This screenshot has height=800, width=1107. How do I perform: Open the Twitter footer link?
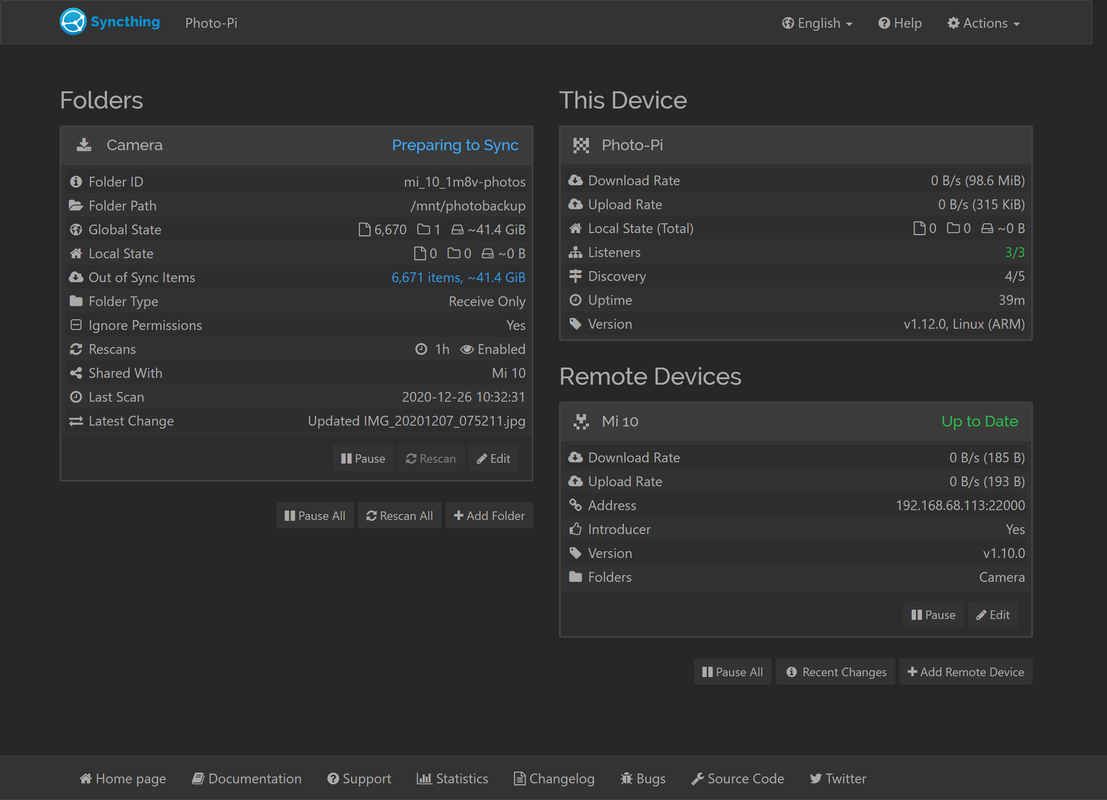click(x=838, y=778)
